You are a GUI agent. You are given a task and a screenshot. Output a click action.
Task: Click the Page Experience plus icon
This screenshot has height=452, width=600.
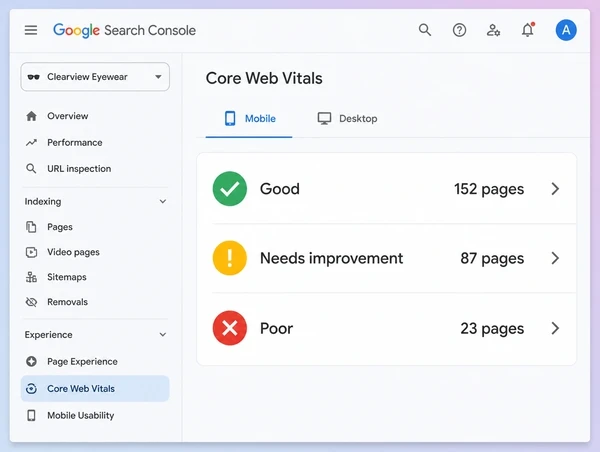pos(31,361)
